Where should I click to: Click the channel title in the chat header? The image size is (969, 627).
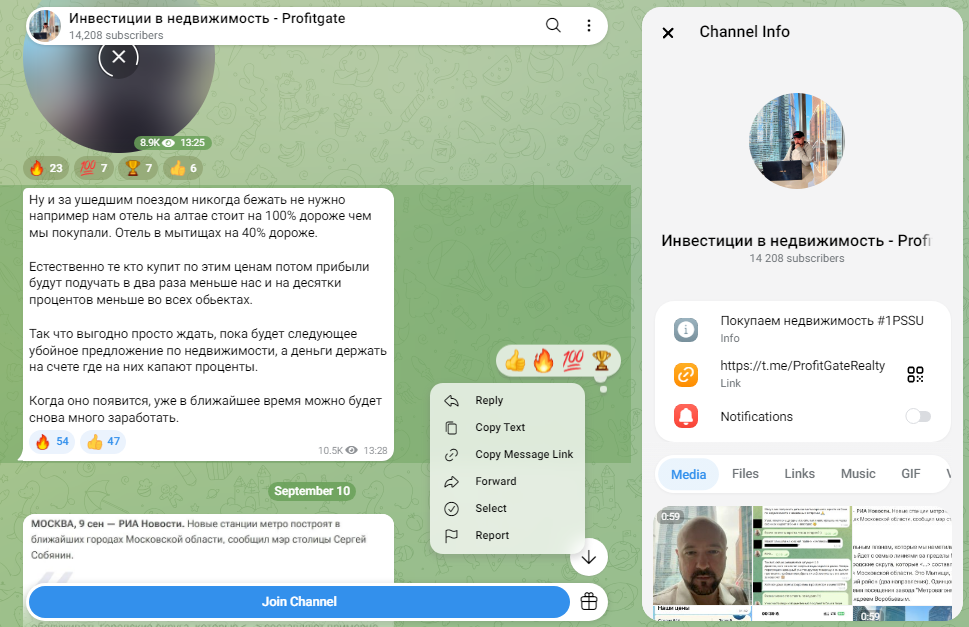click(x=207, y=19)
